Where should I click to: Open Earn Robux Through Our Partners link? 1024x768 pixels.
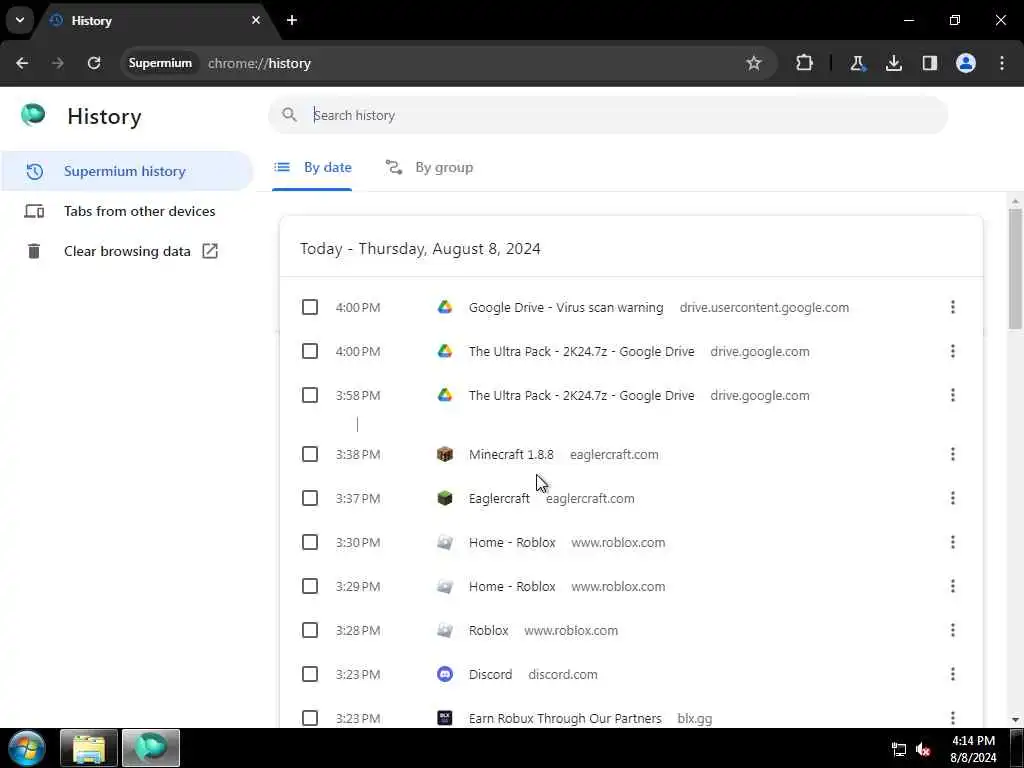tap(565, 718)
